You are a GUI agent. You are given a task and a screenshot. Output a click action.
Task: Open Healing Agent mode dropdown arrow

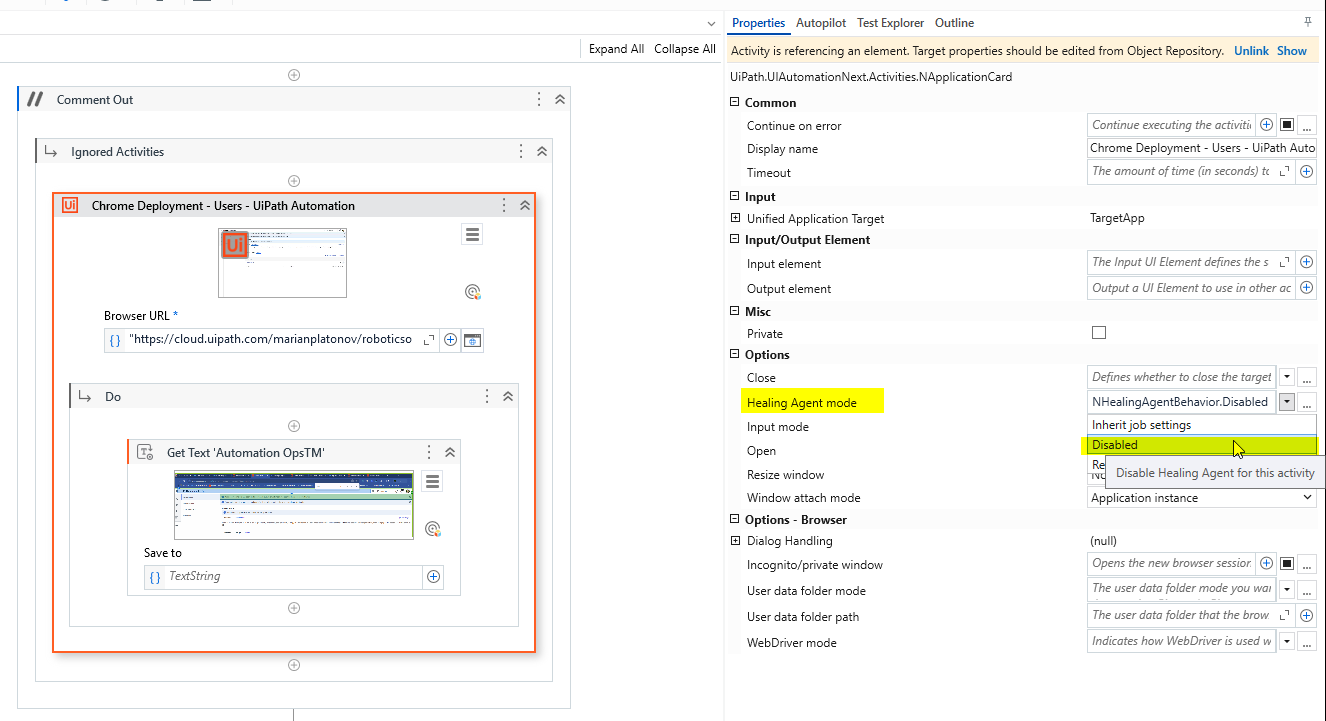pyautogui.click(x=1287, y=402)
